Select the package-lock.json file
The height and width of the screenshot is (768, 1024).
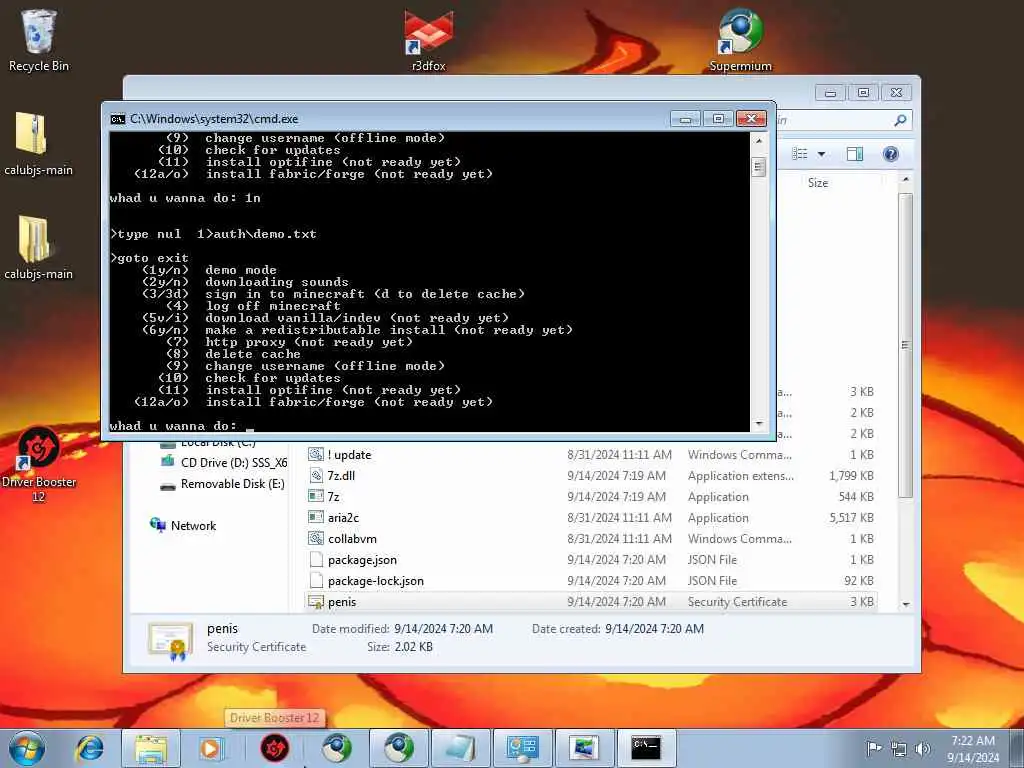pyautogui.click(x=591, y=580)
